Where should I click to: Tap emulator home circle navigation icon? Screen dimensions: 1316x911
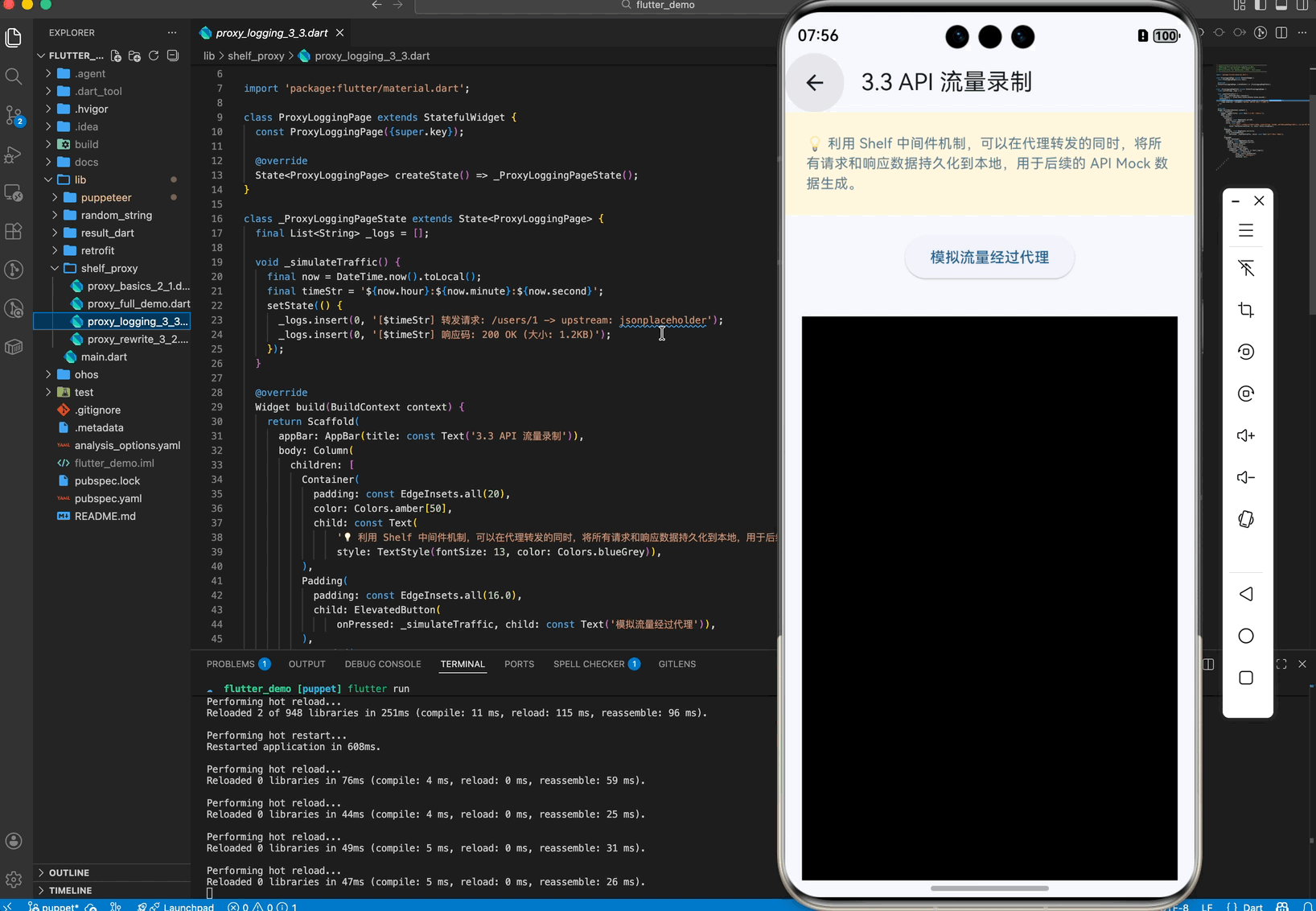pos(1246,636)
